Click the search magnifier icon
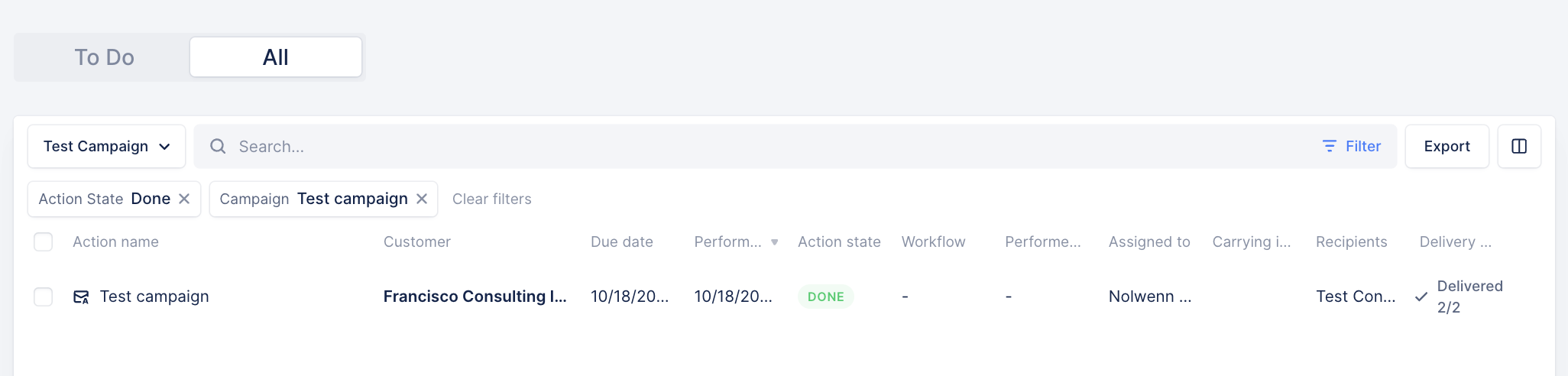This screenshot has height=376, width=1568. click(x=218, y=146)
